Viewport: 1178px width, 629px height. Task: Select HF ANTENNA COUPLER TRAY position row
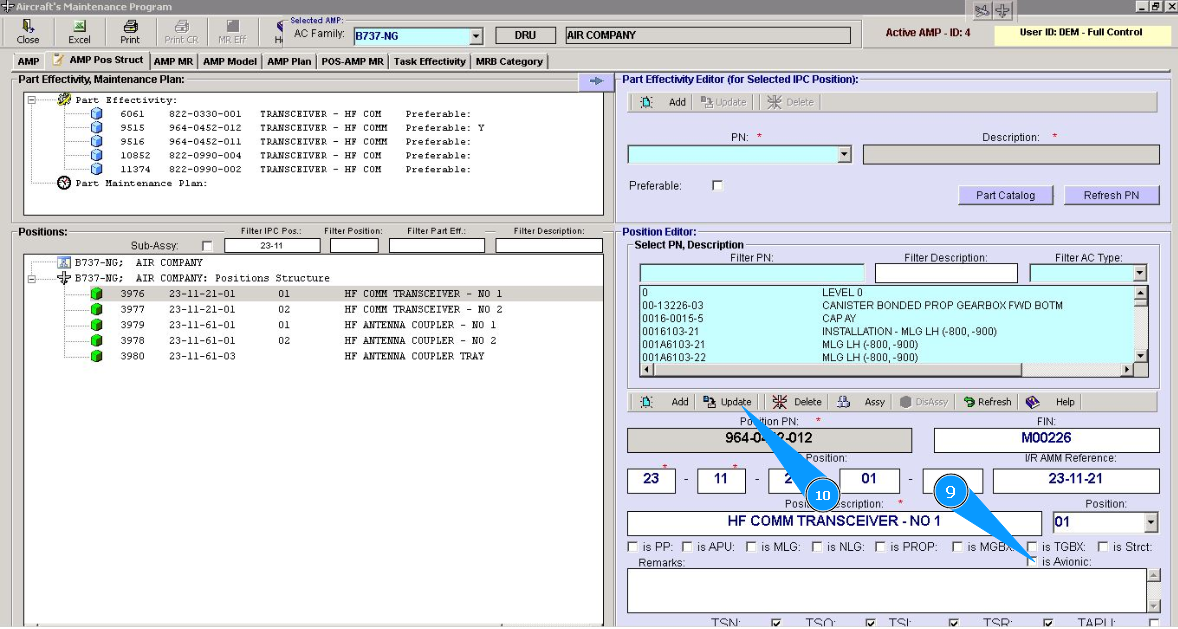click(414, 356)
